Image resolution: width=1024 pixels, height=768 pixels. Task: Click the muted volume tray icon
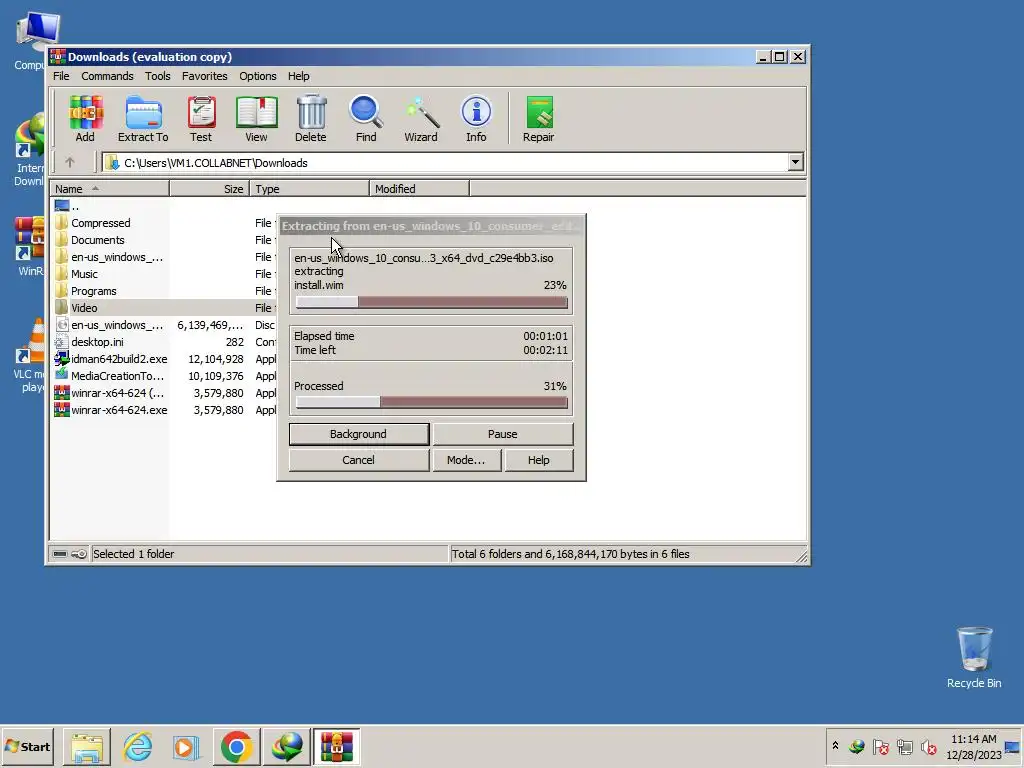928,746
